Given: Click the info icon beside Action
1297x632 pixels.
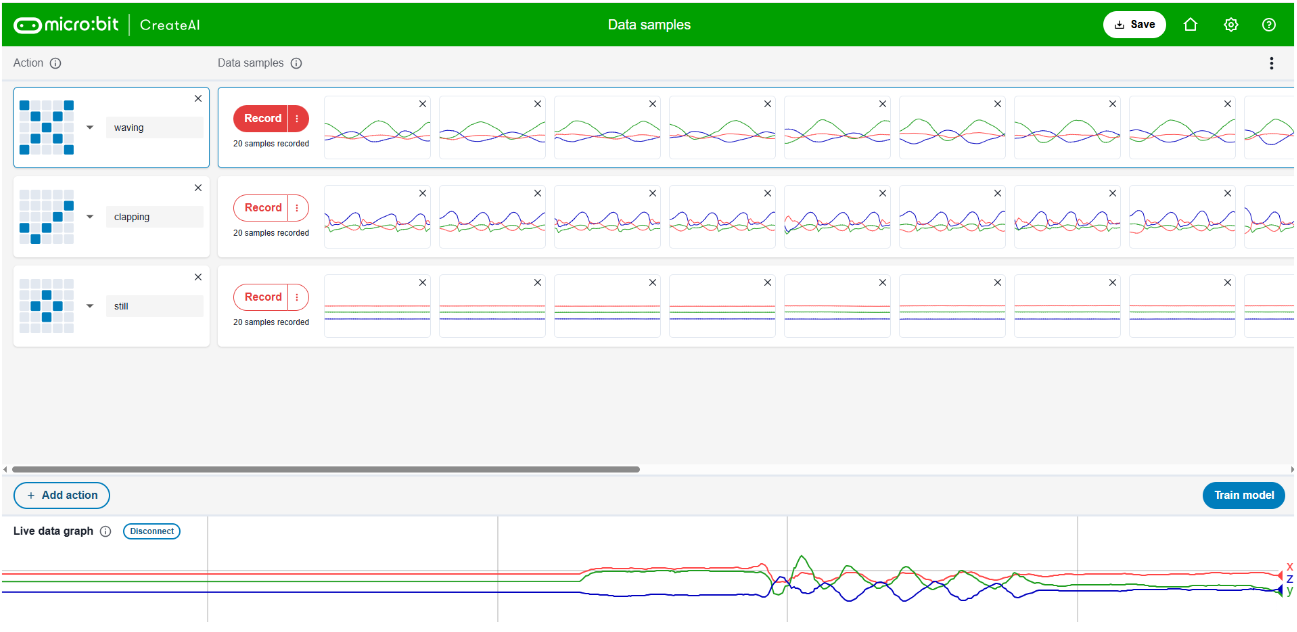Looking at the screenshot, I should pyautogui.click(x=55, y=64).
